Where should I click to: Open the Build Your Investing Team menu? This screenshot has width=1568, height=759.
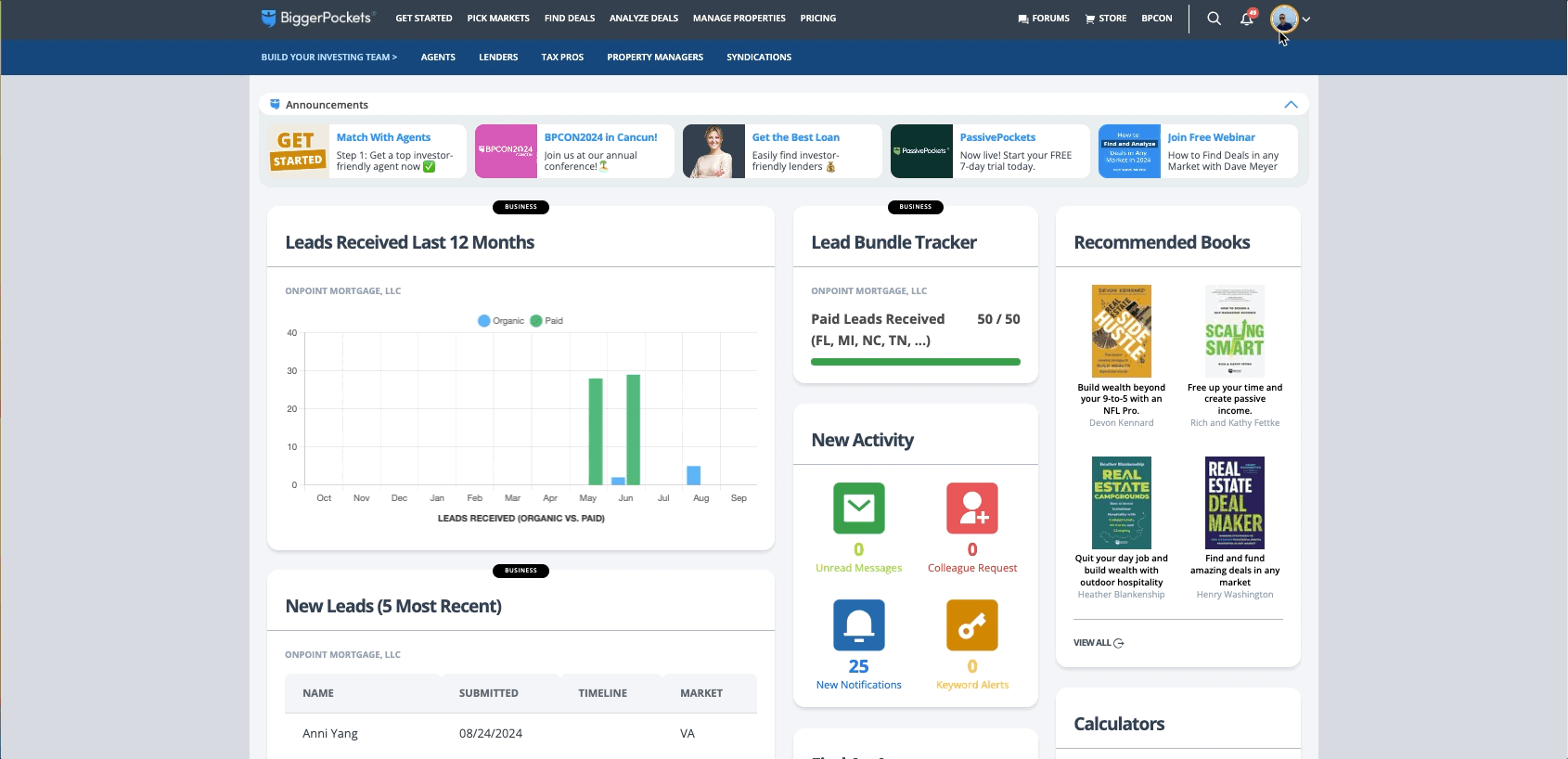(x=328, y=58)
